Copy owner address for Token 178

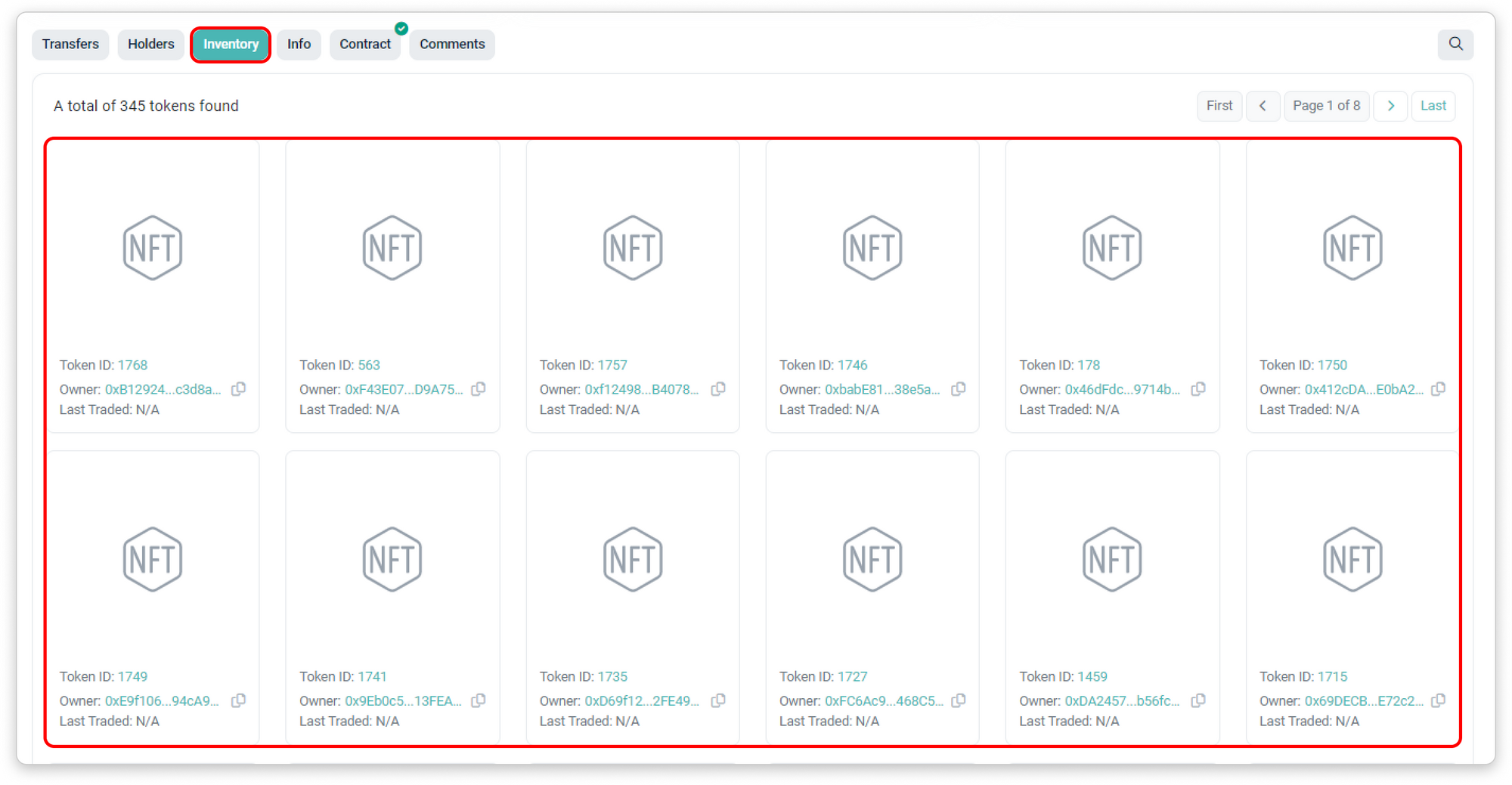(x=1198, y=389)
